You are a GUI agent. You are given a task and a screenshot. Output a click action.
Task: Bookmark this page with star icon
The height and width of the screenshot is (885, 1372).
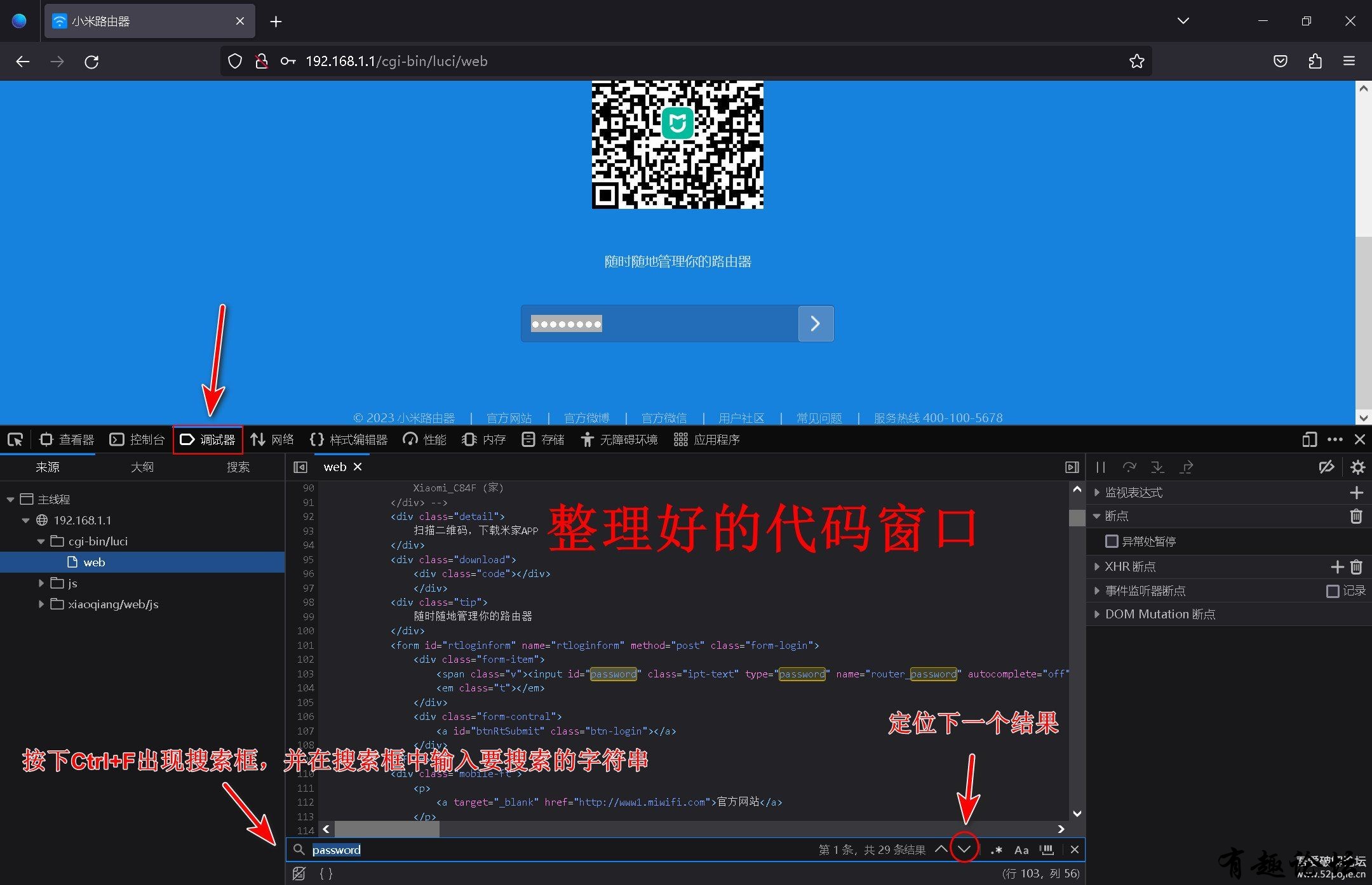tap(1136, 61)
